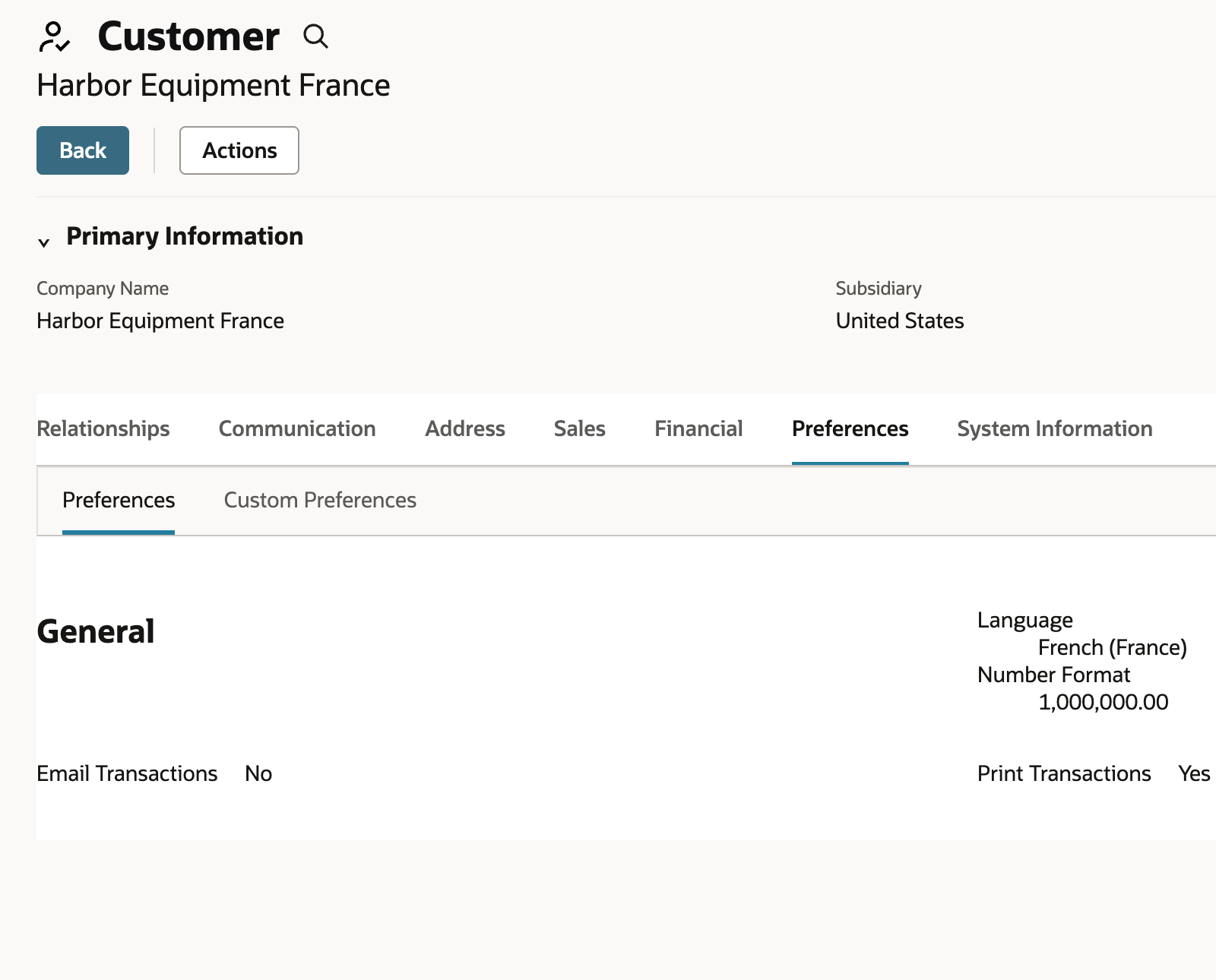Click the Number Format value 1,000,000.00
Screen dimensions: 1216x980
pyautogui.click(x=1104, y=702)
